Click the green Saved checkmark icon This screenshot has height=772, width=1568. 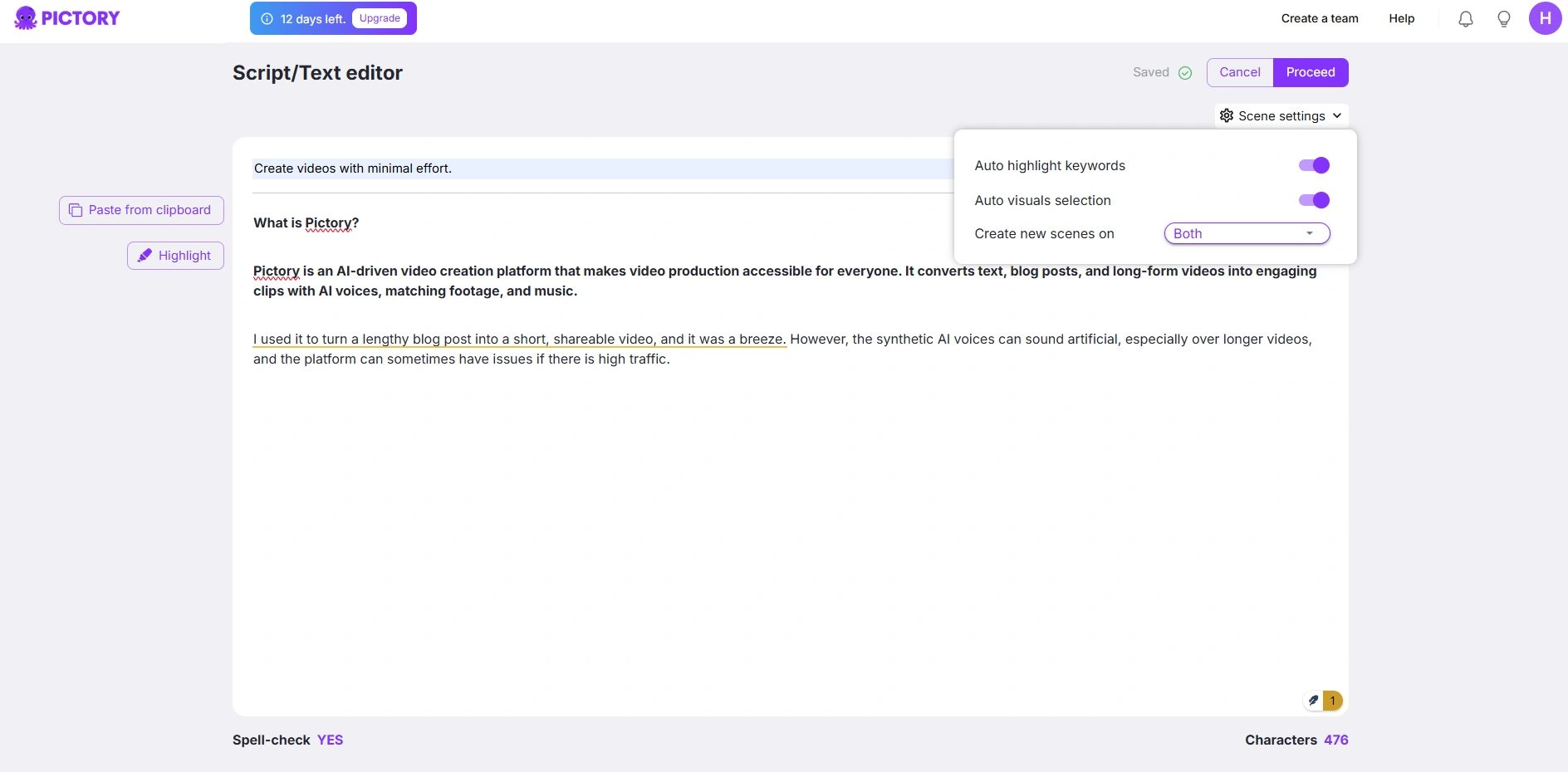point(1185,73)
